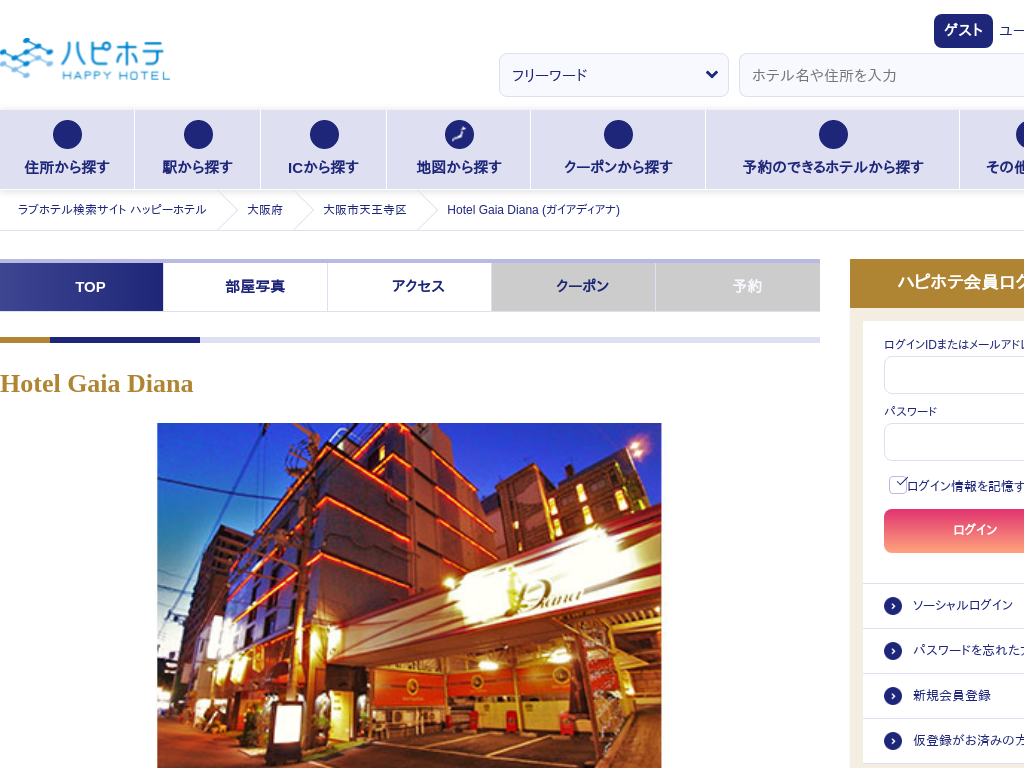Screen dimensions: 1024x768
Task: Open ICから探す search menu
Action: [x=324, y=150]
